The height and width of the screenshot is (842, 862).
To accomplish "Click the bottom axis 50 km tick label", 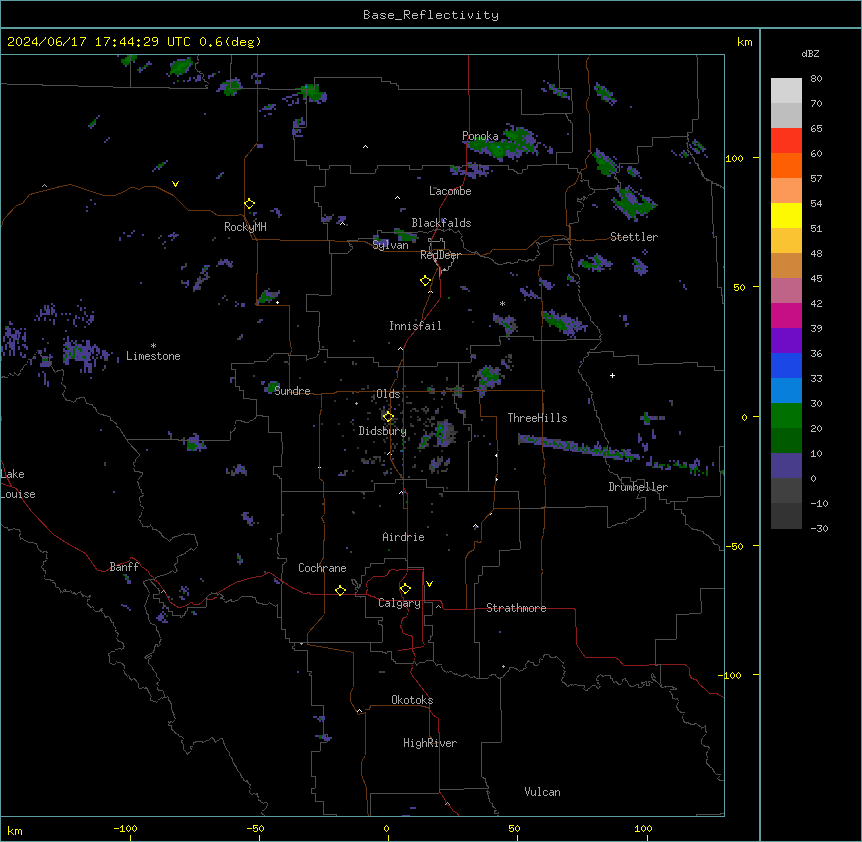I will 515,828.
